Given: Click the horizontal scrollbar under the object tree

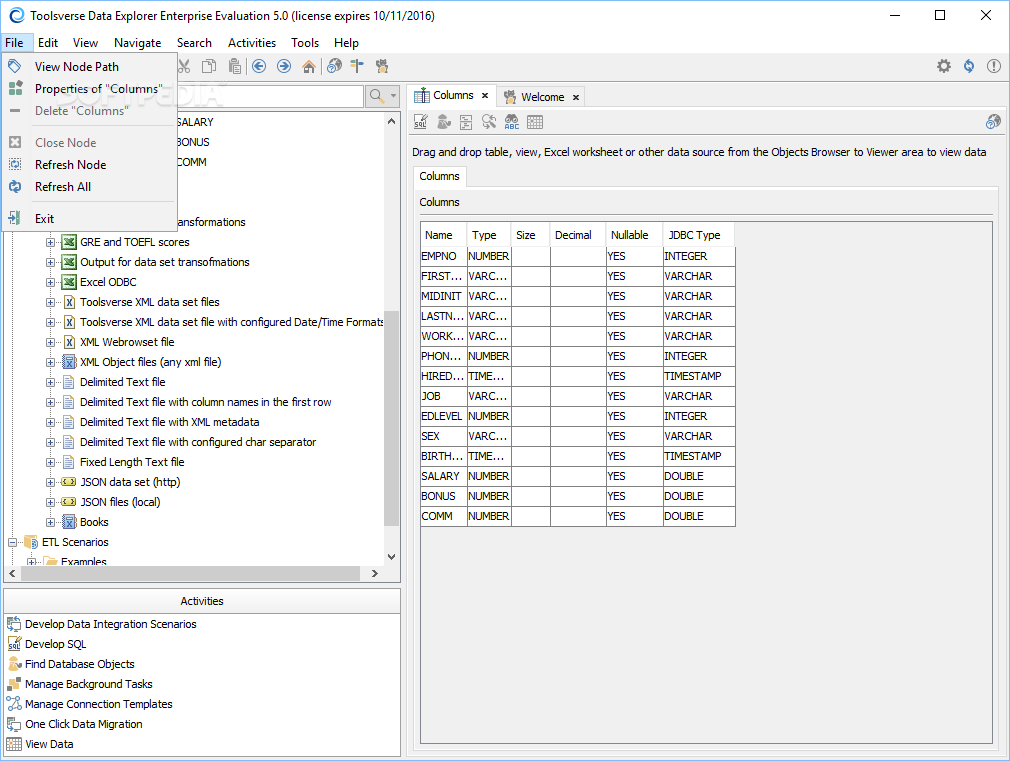Looking at the screenshot, I should [x=191, y=573].
